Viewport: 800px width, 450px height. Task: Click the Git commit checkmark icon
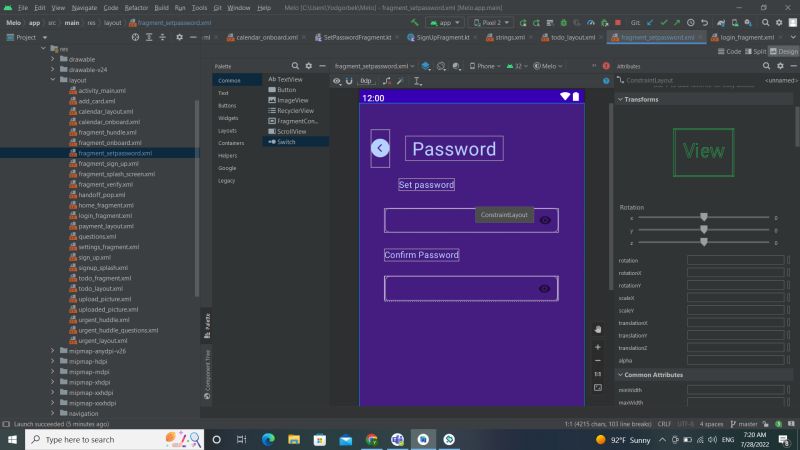click(663, 22)
